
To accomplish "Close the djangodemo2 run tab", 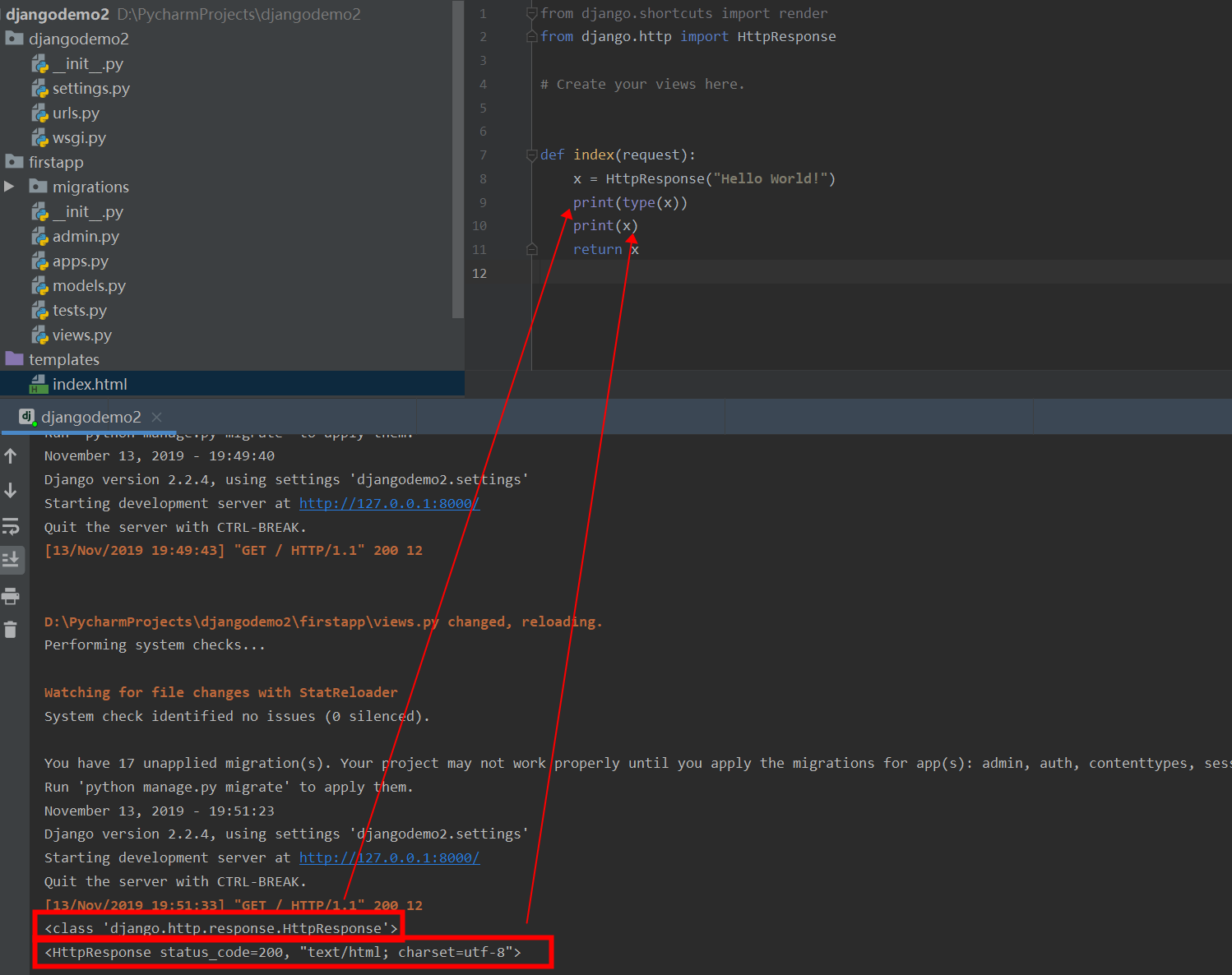I will tap(156, 417).
